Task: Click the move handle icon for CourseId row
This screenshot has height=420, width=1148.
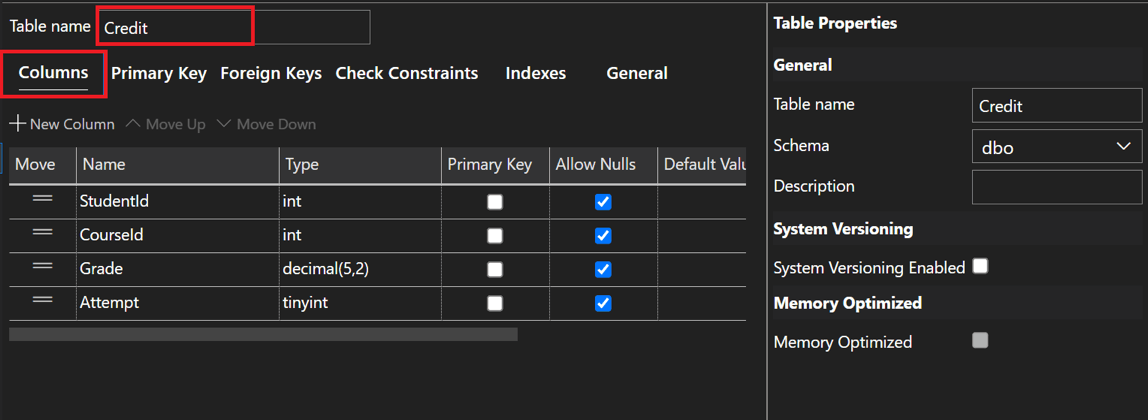Action: click(x=42, y=233)
